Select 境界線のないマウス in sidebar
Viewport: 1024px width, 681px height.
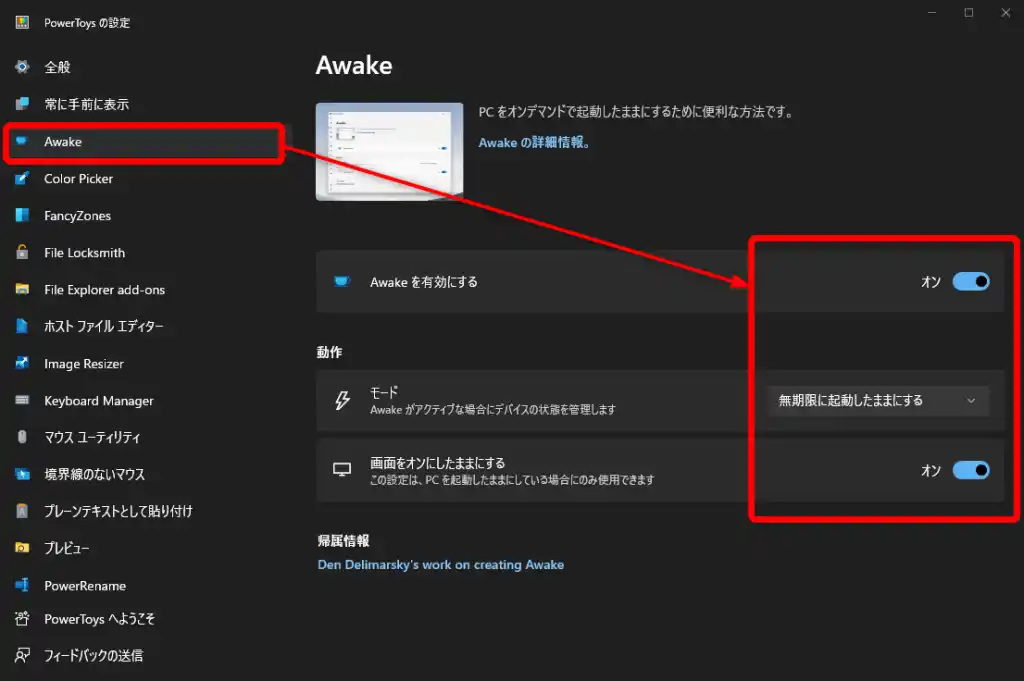pyautogui.click(x=94, y=475)
